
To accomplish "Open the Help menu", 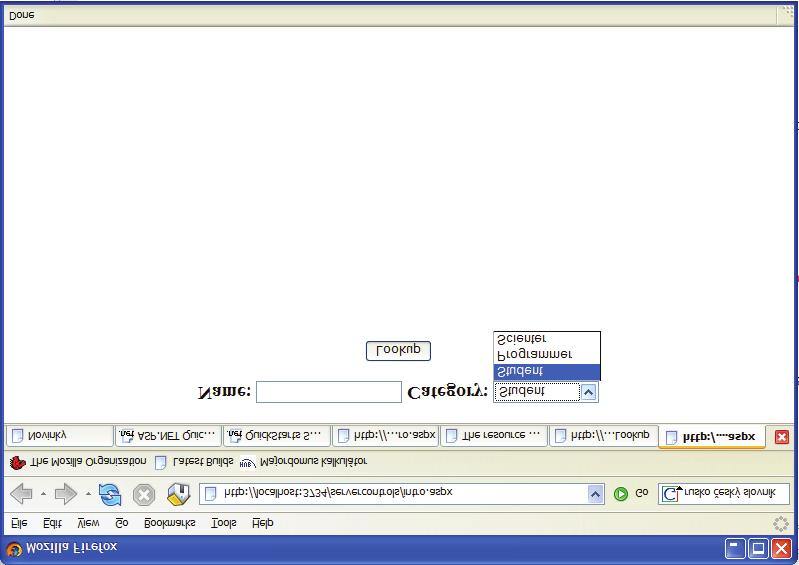I will tap(263, 523).
